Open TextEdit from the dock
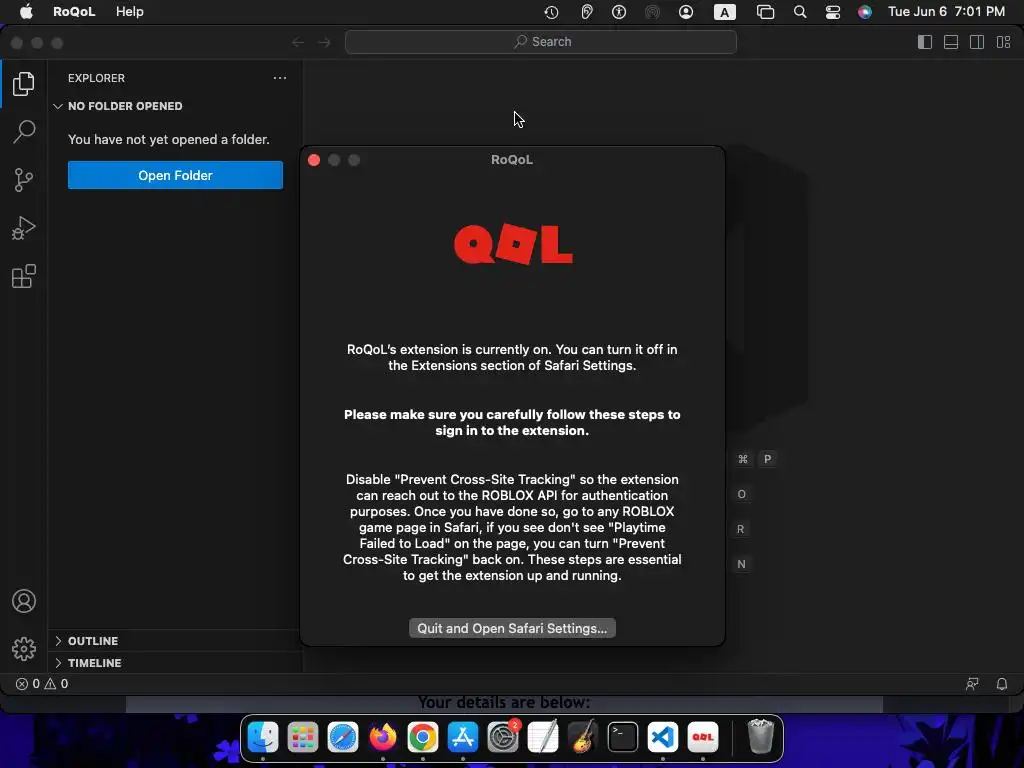Screen dimensions: 1024x768 pyautogui.click(x=543, y=737)
